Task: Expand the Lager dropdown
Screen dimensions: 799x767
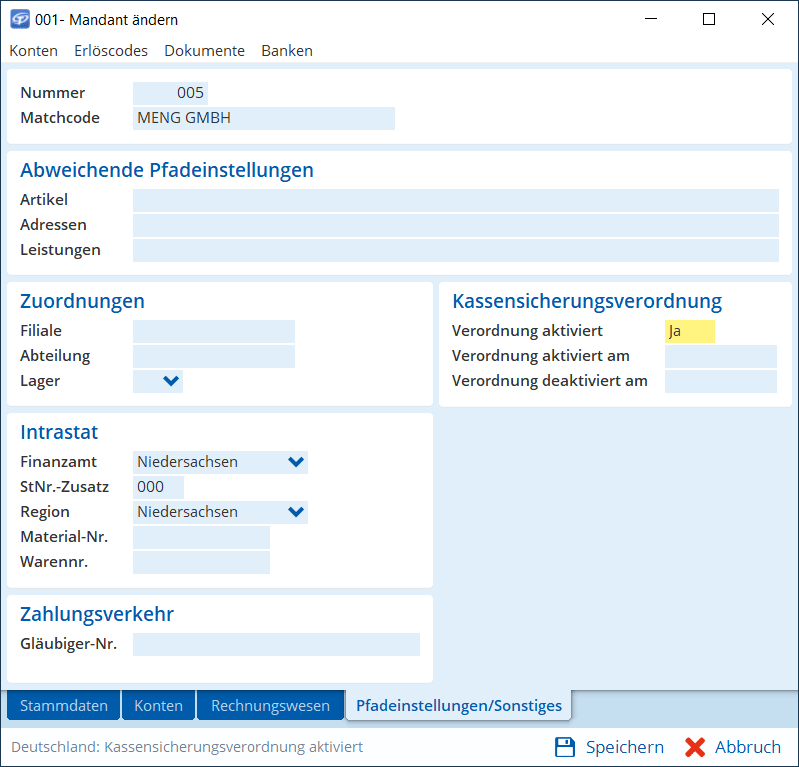Action: point(171,381)
